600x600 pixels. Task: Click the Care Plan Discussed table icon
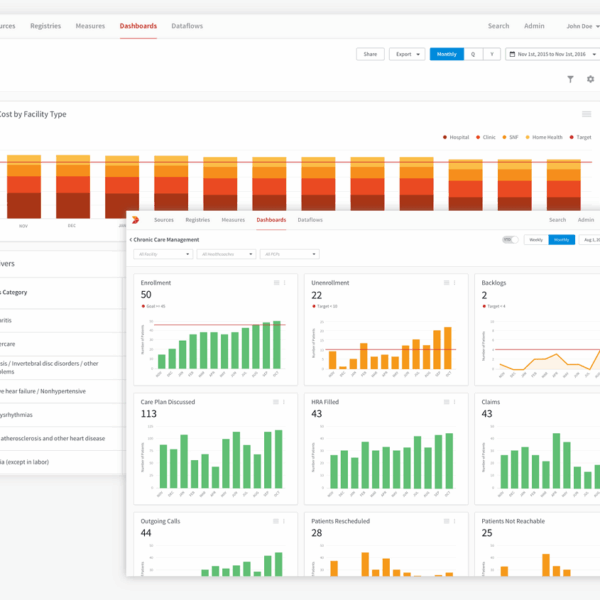(x=277, y=402)
